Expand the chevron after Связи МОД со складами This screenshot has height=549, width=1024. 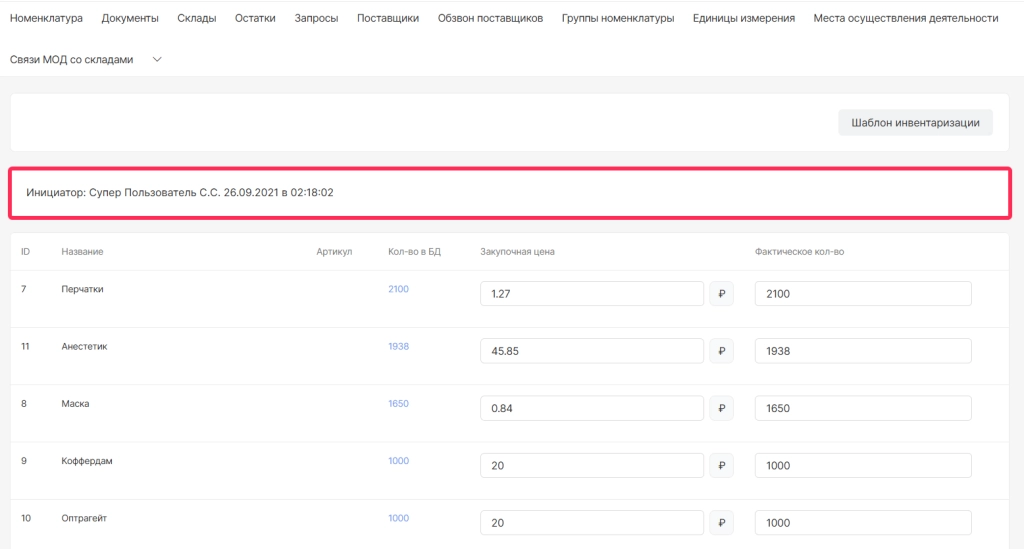coord(157,60)
